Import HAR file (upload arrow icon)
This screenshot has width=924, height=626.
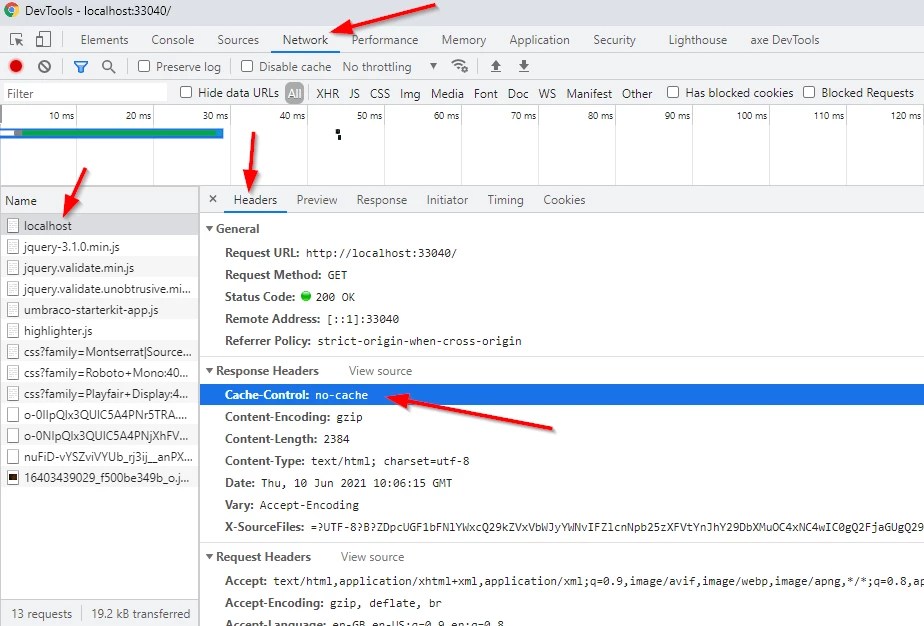click(495, 66)
